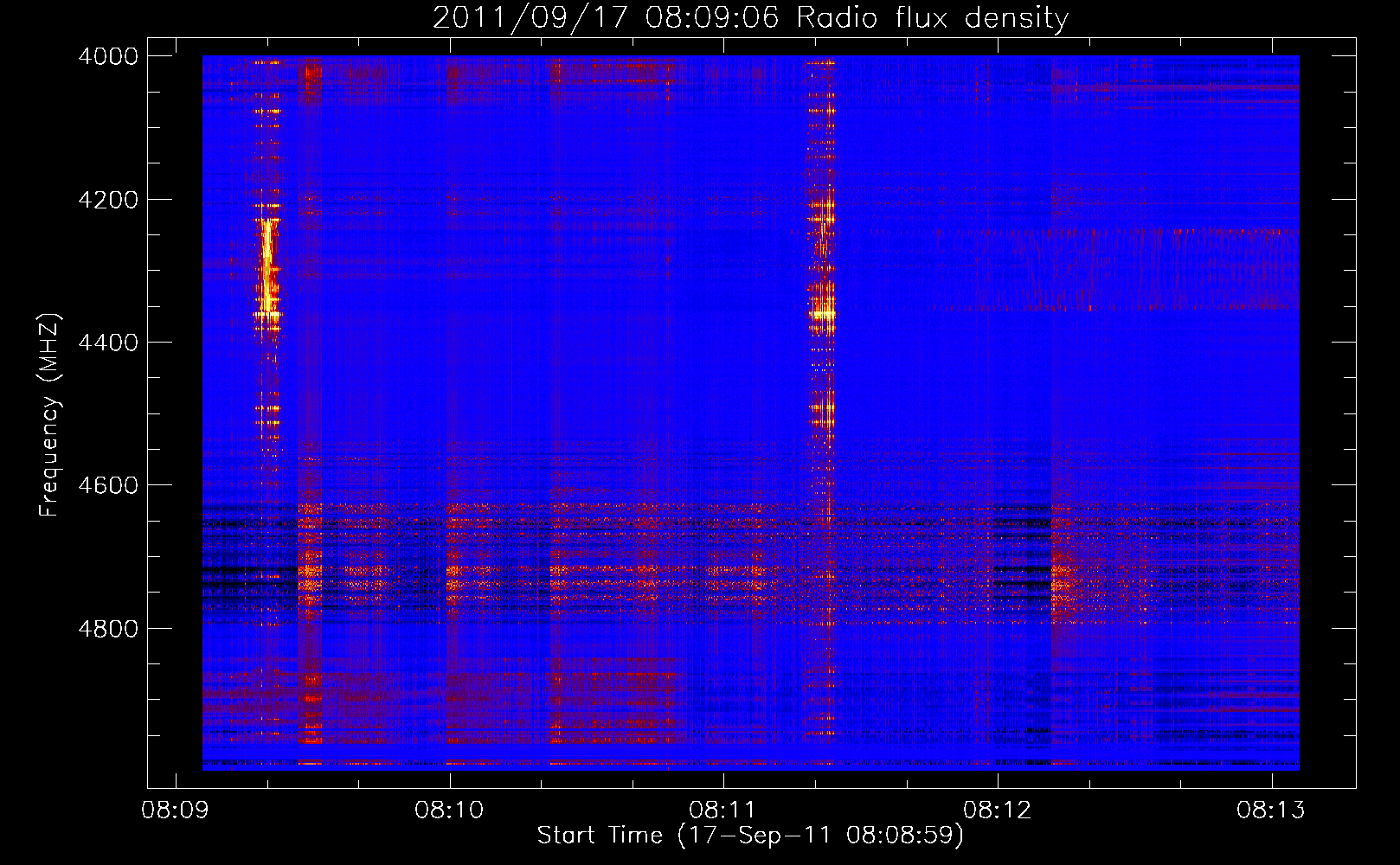Click the 08:09 time tick label

[x=176, y=811]
